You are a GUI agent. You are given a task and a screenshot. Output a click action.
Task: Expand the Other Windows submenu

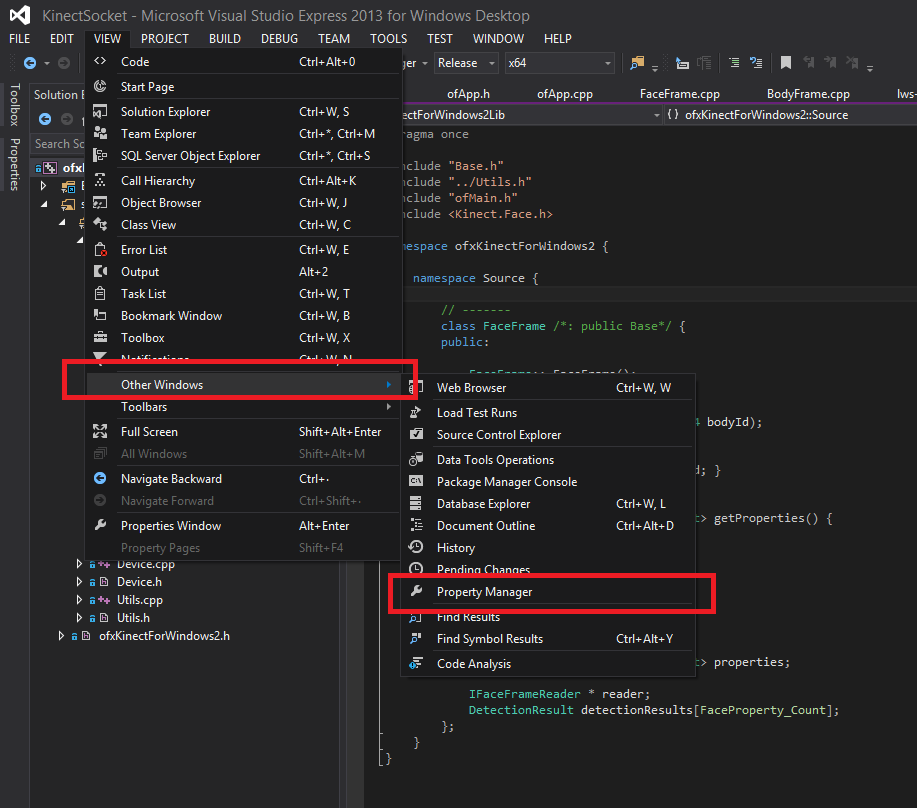[x=243, y=384]
